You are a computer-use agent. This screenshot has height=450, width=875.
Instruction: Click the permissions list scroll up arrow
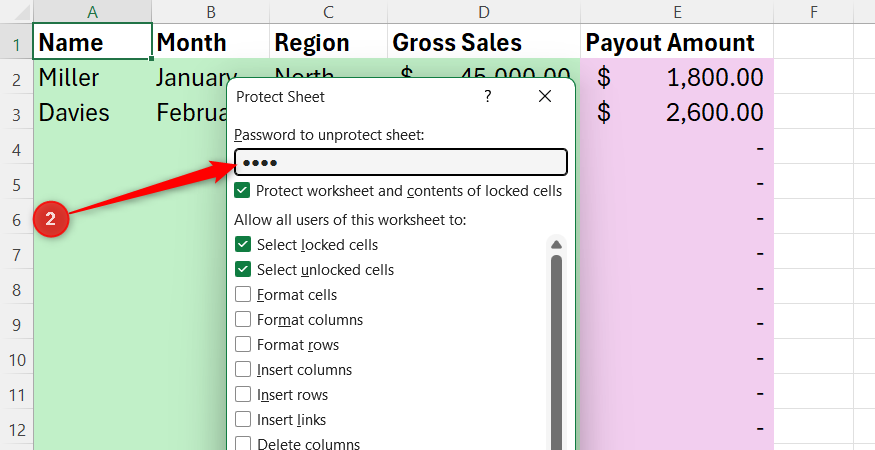(x=556, y=245)
